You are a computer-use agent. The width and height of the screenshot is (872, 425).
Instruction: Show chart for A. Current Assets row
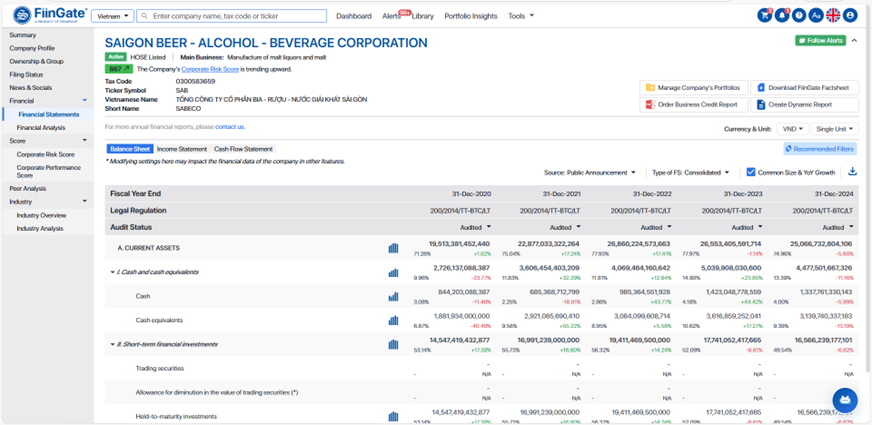(393, 247)
